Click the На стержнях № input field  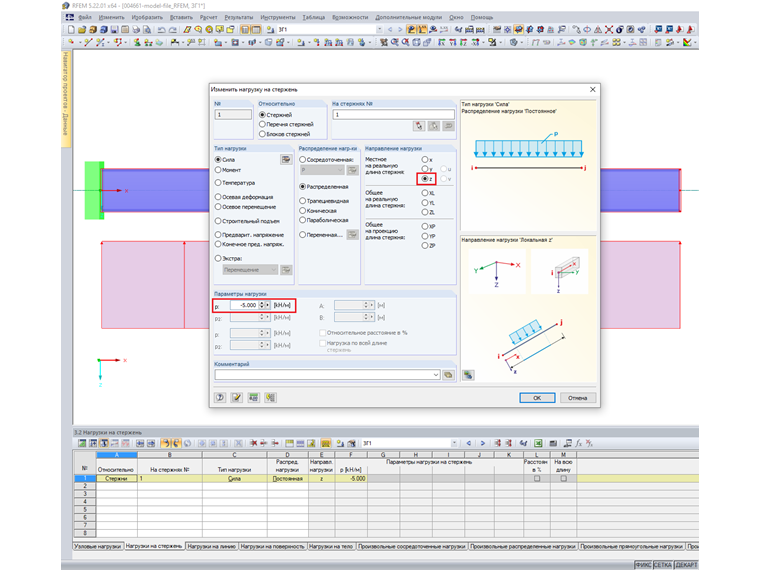click(x=393, y=114)
